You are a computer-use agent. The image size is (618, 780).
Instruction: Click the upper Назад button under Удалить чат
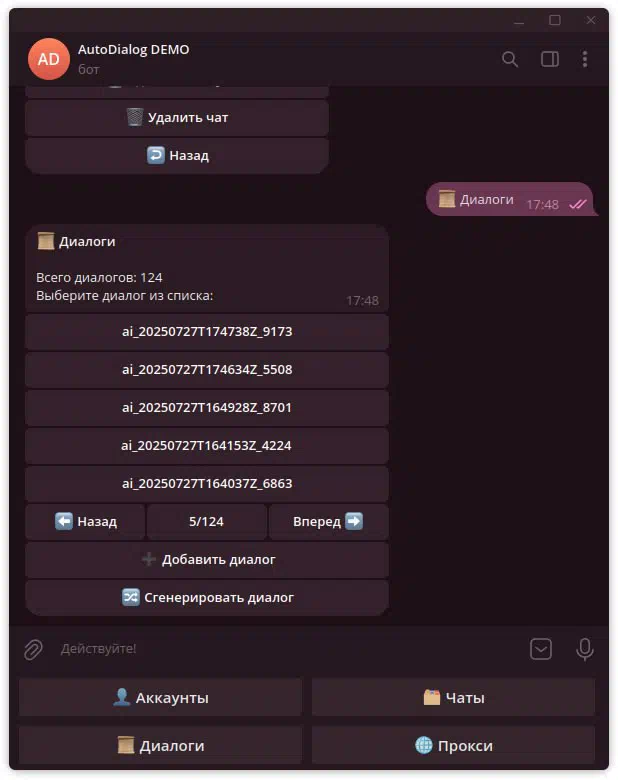(x=177, y=156)
